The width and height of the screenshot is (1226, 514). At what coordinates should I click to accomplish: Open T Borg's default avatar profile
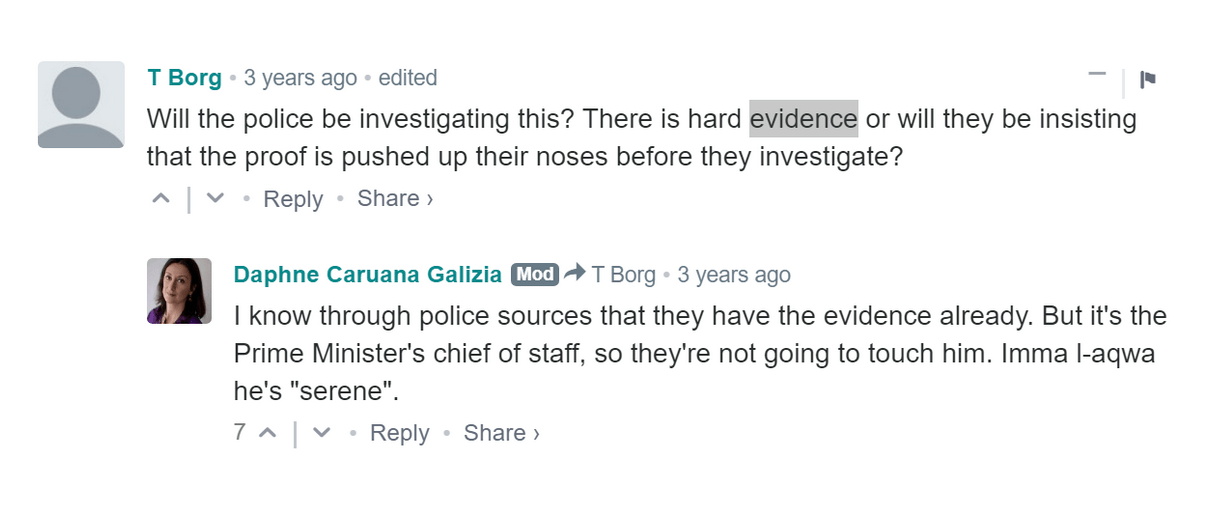point(81,104)
